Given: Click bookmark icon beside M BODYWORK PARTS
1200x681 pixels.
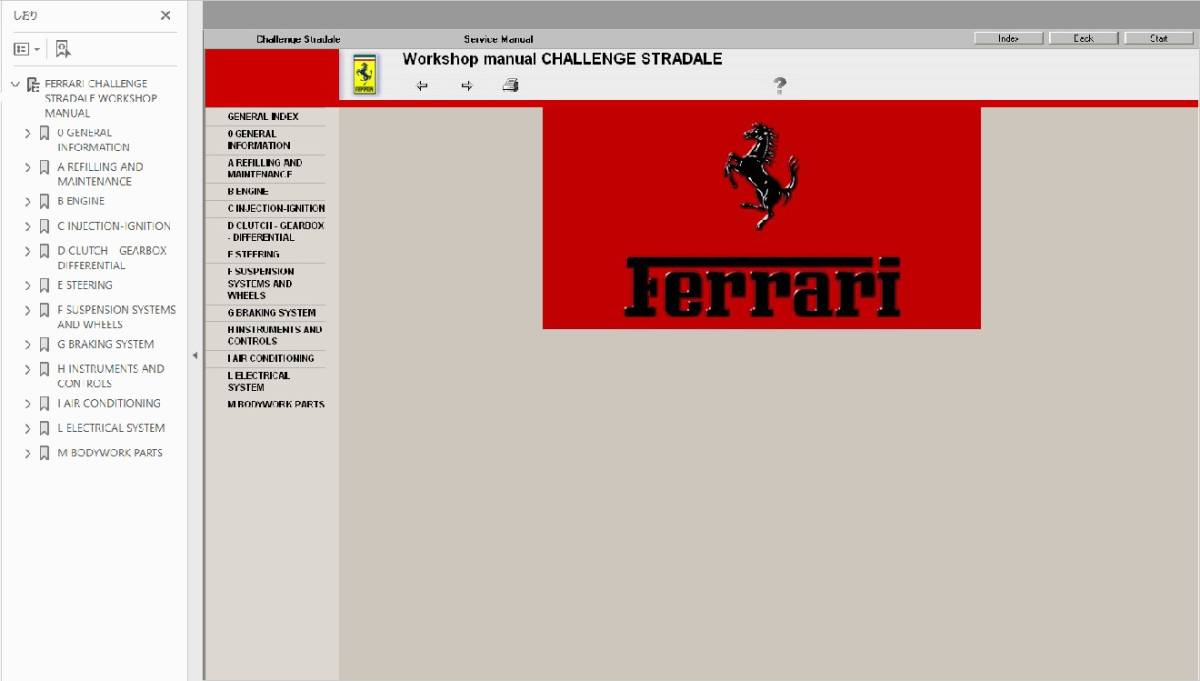Looking at the screenshot, I should pyautogui.click(x=44, y=453).
